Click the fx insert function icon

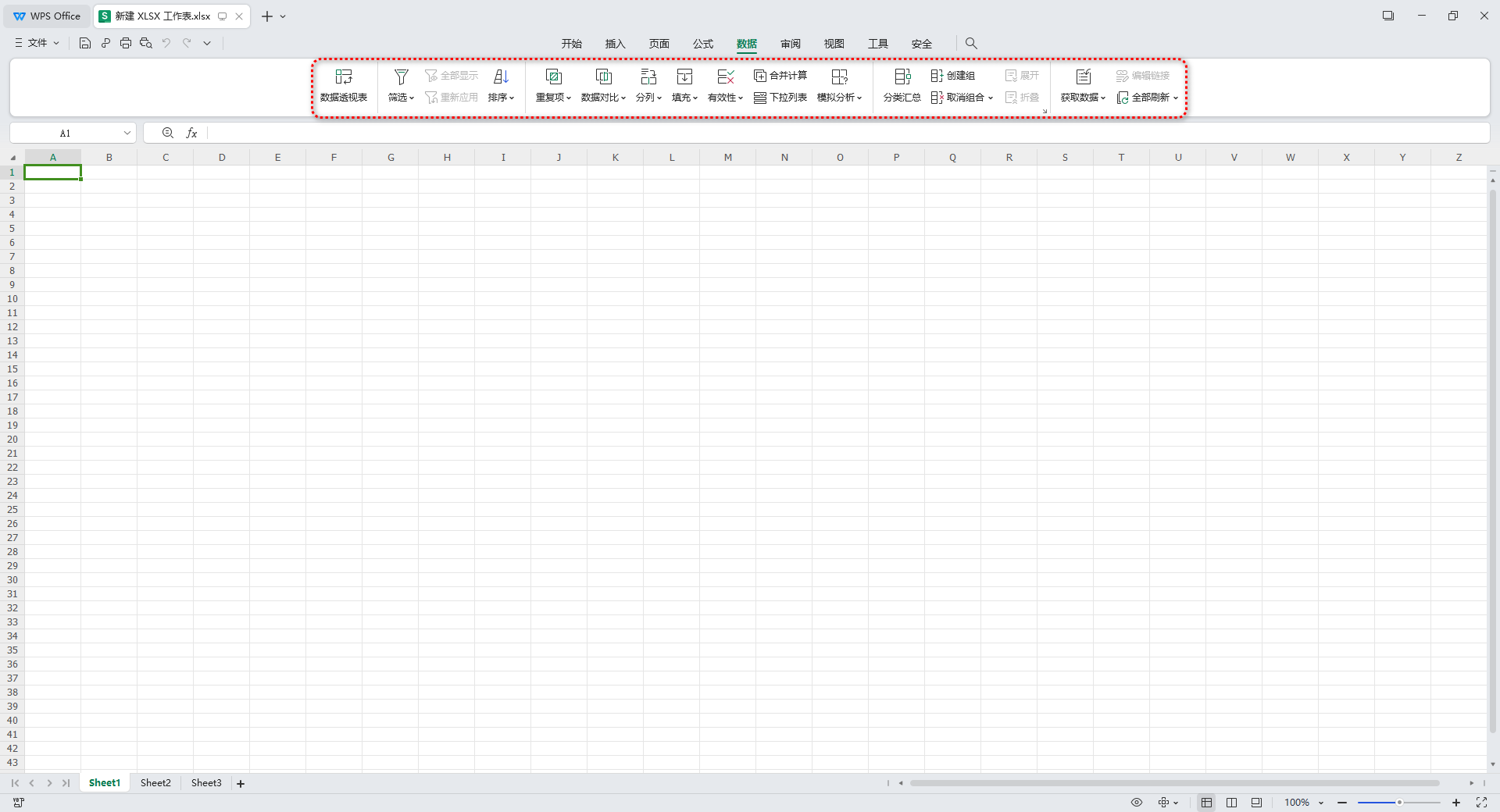click(191, 134)
